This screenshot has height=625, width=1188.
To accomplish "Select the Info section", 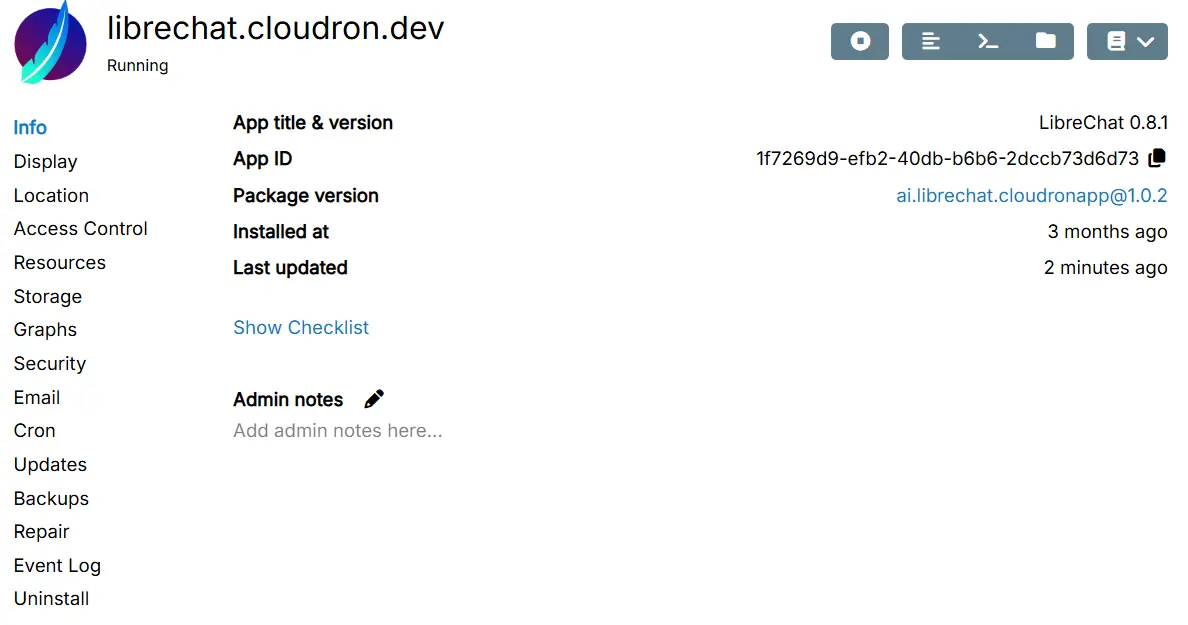I will point(30,127).
